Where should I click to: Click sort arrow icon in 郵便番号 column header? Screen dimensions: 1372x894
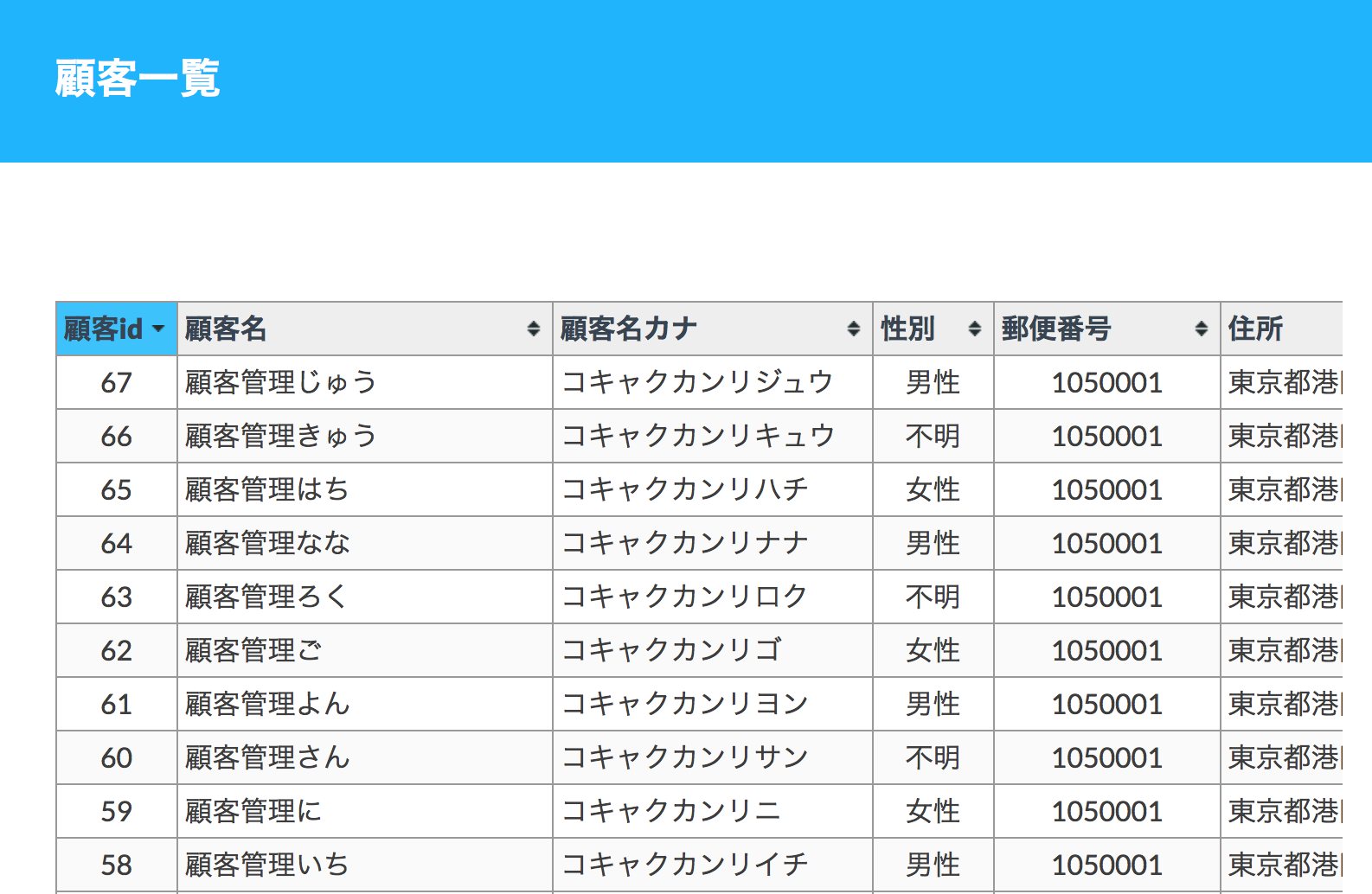pyautogui.click(x=1201, y=329)
